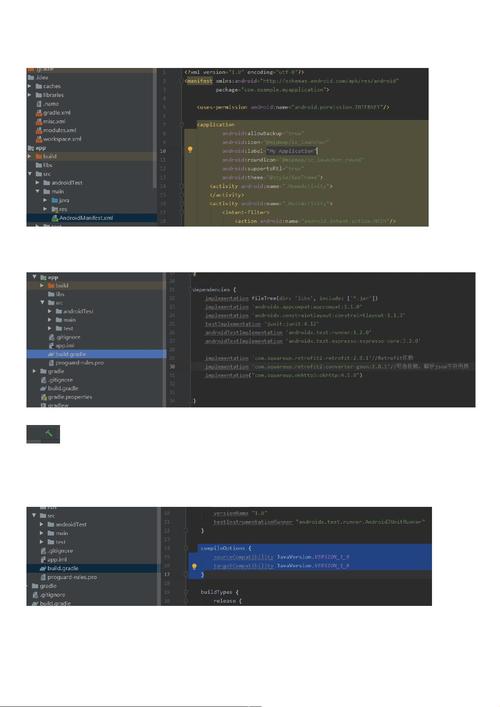Click the uses-permission line in the manifest
500x707 pixels.
point(293,107)
